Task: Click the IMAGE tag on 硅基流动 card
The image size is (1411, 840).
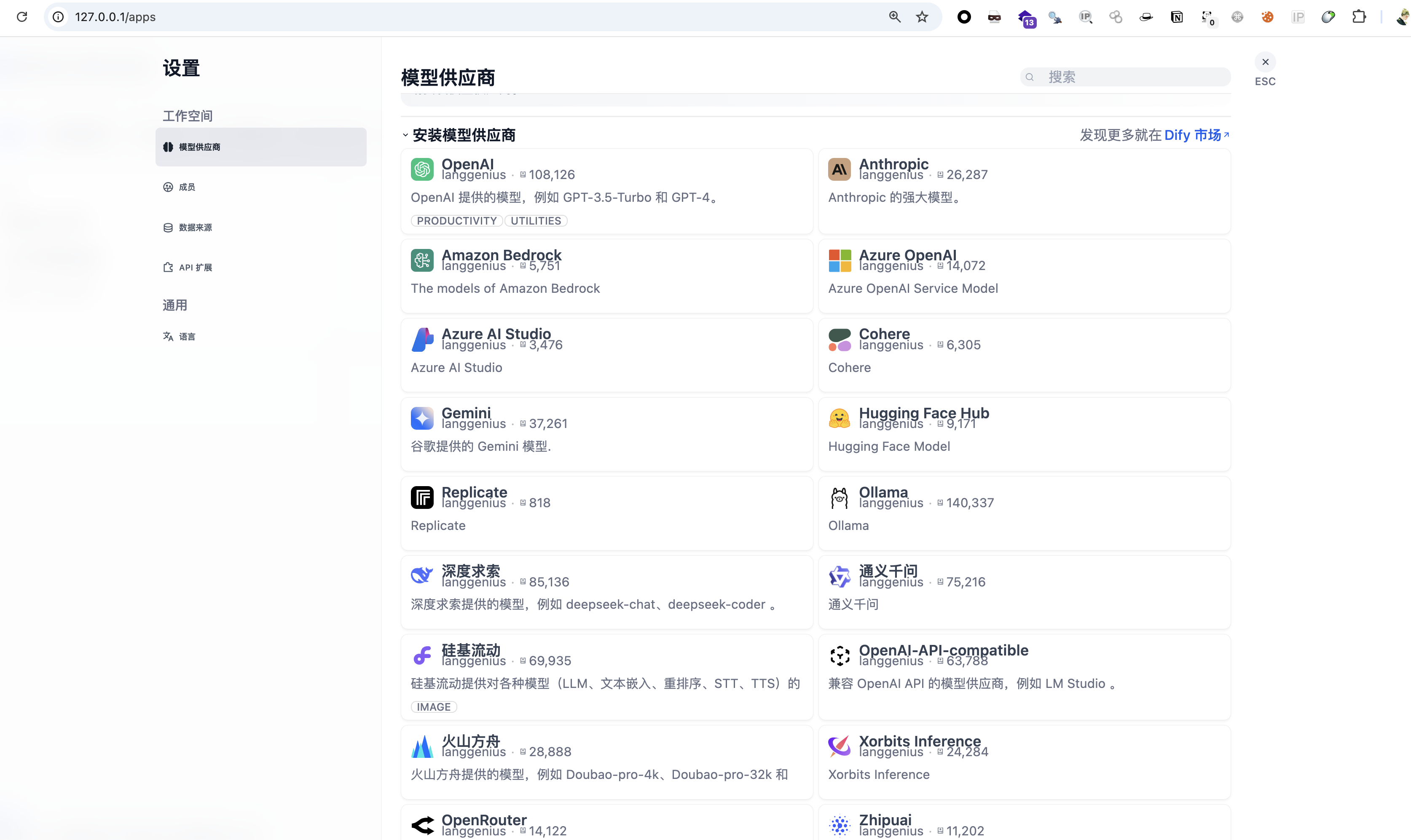Action: pos(434,707)
